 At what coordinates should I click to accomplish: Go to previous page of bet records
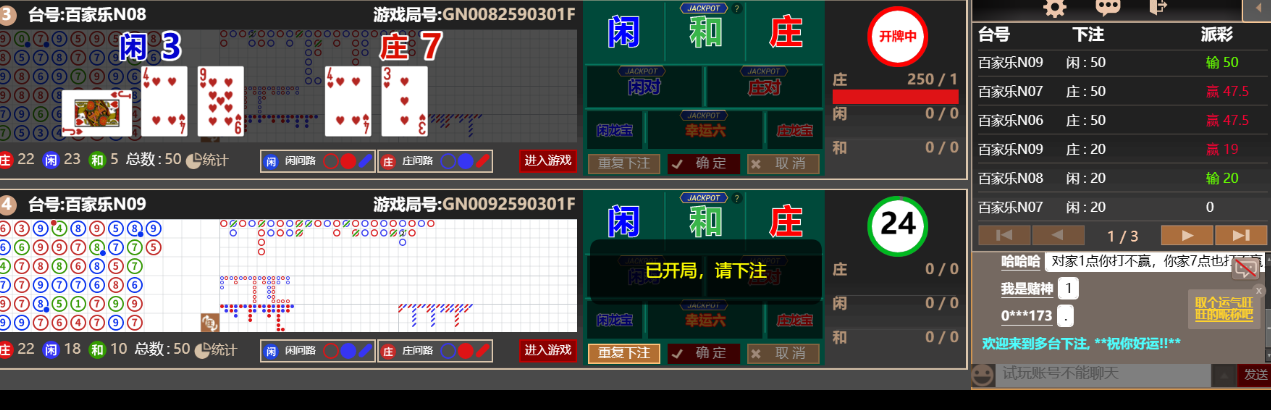click(1060, 235)
